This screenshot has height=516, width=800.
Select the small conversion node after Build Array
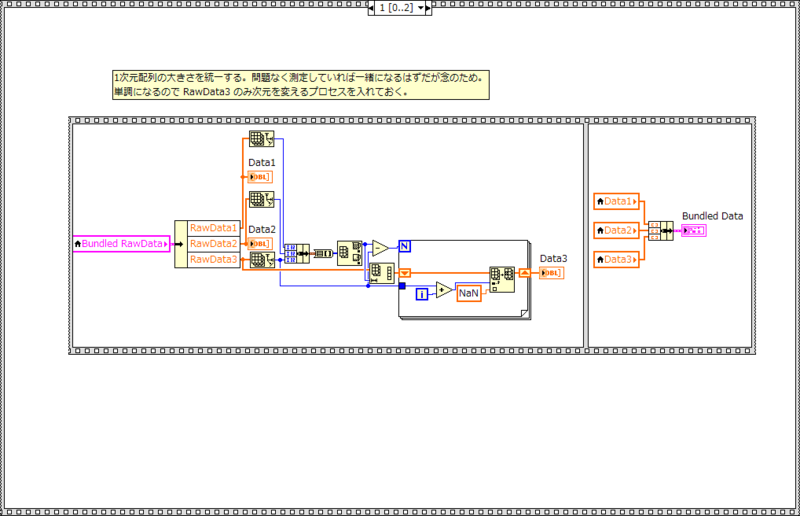[x=323, y=253]
